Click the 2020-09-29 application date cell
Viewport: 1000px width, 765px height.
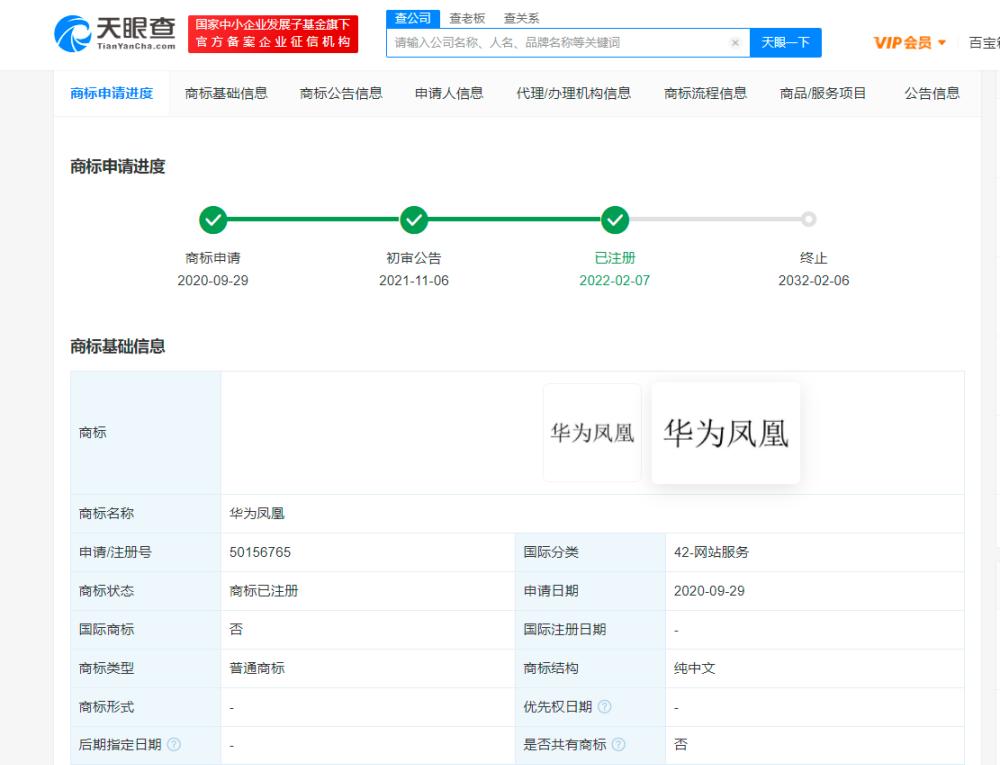[x=709, y=591]
